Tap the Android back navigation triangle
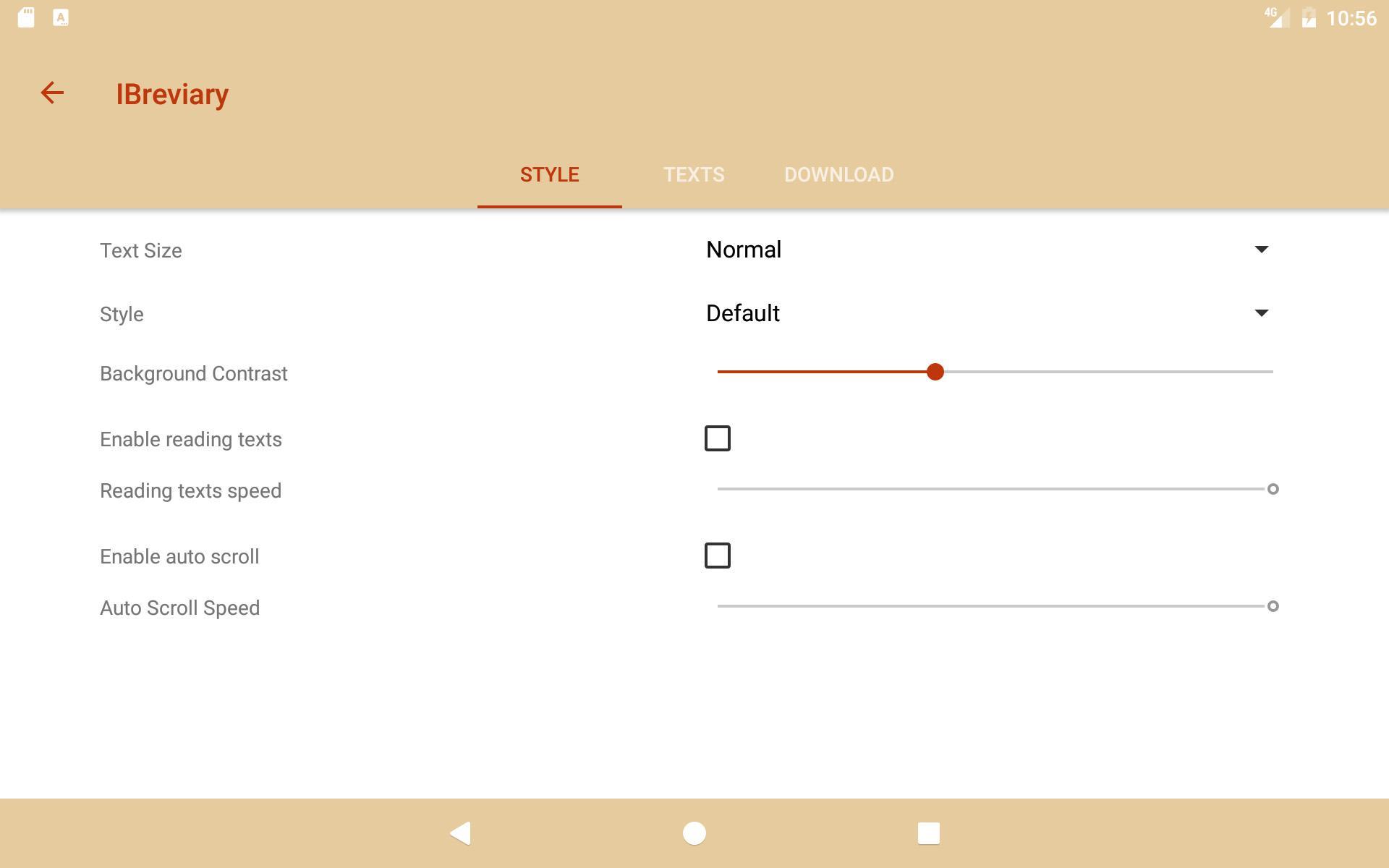The image size is (1389, 868). pos(461,833)
